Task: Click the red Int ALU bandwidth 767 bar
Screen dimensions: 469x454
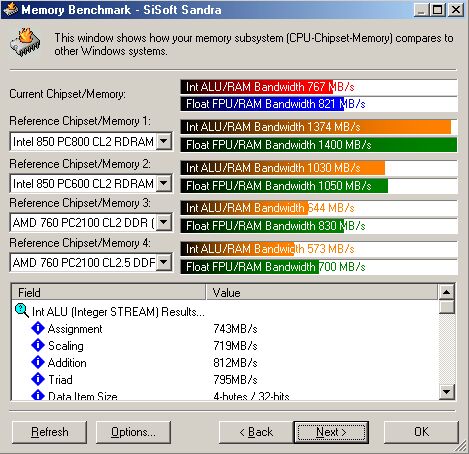Action: tap(257, 87)
